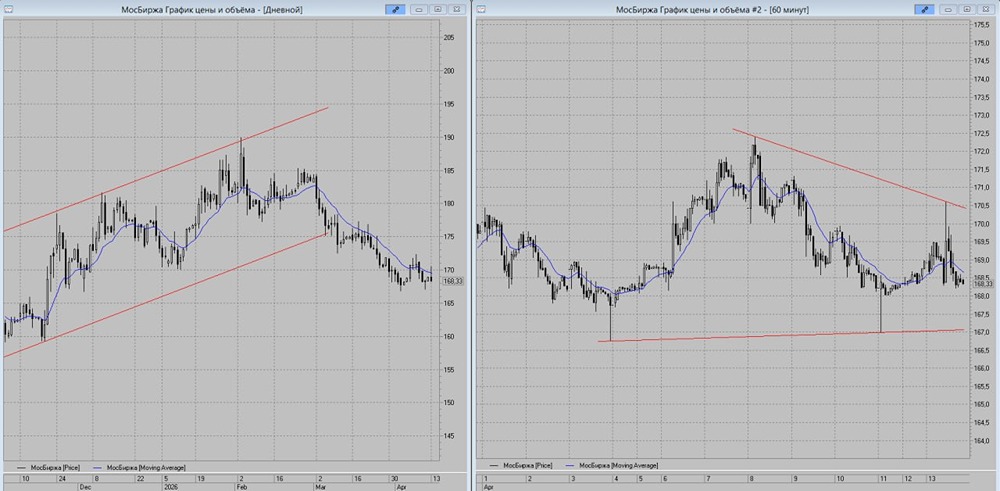The image size is (1000, 491).
Task: Click 'Mar' month label on daily time axis
Action: click(x=322, y=486)
